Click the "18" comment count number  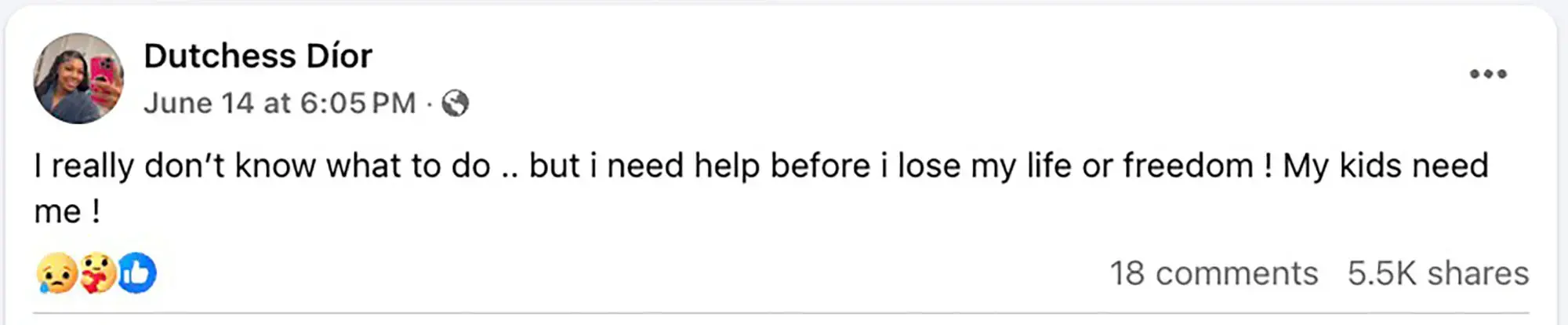click(1127, 273)
